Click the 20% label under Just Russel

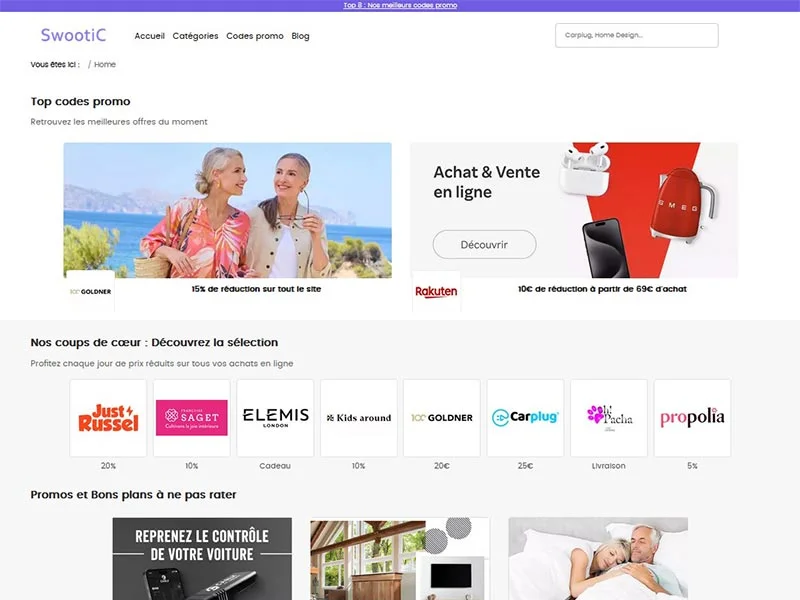108,466
